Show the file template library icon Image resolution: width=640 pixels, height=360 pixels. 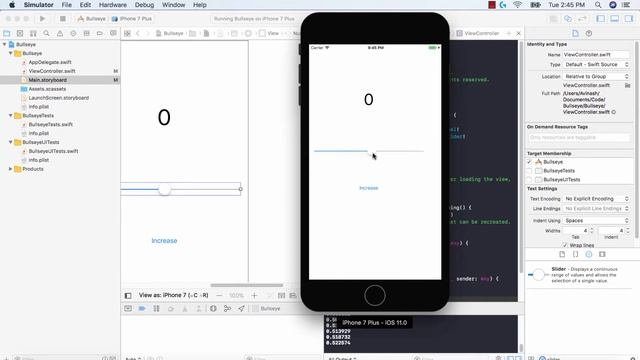(x=562, y=254)
